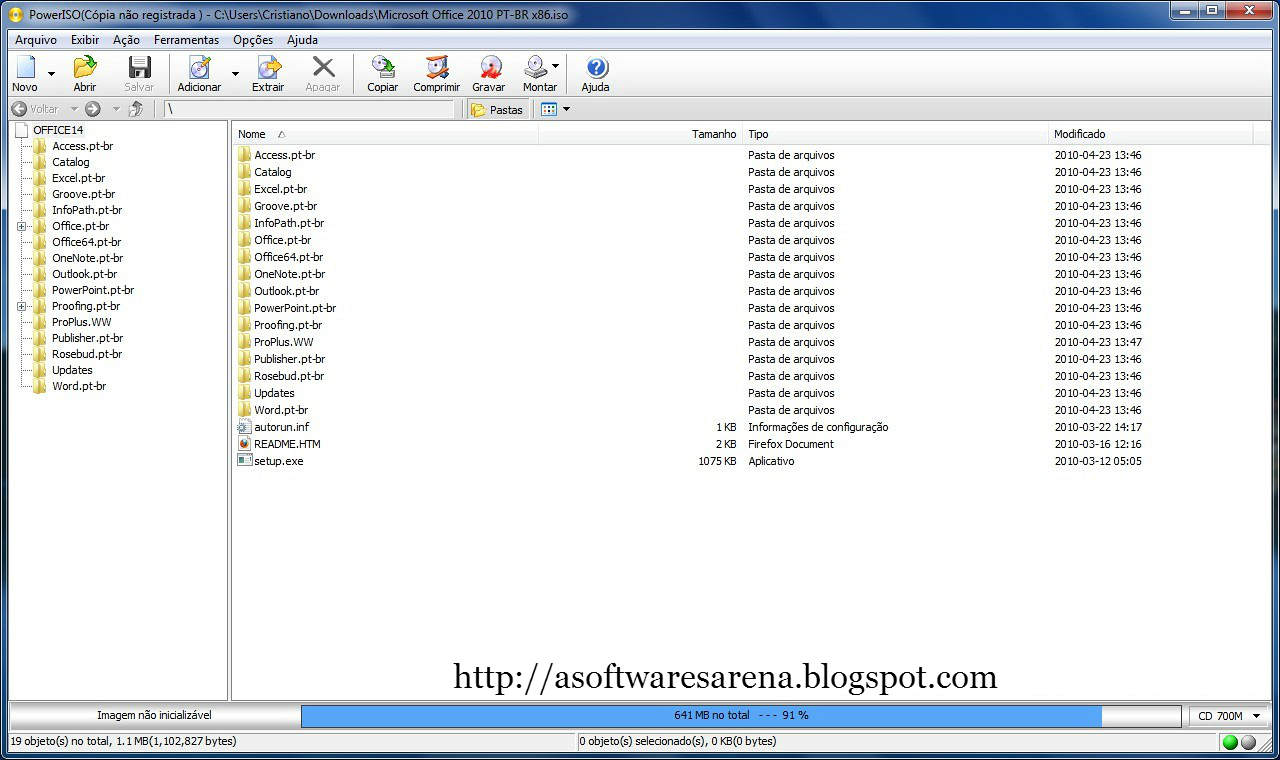Screen dimensions: 1280x760
Task: Sort by the Tipo column header
Action: point(895,134)
